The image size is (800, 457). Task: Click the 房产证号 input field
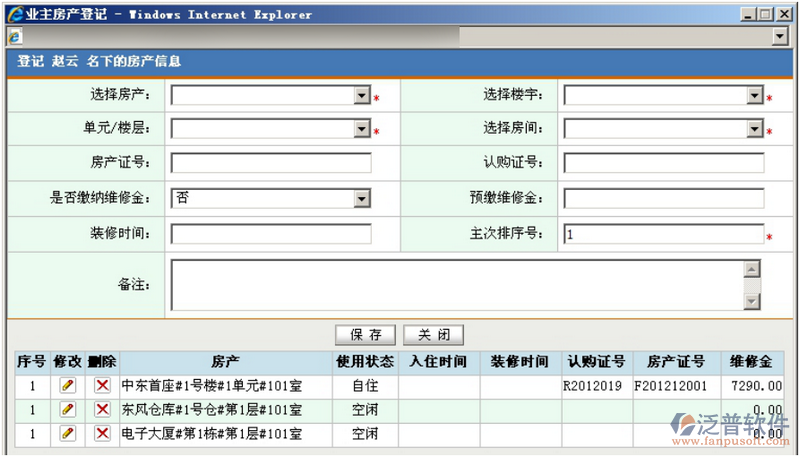pyautogui.click(x=271, y=164)
